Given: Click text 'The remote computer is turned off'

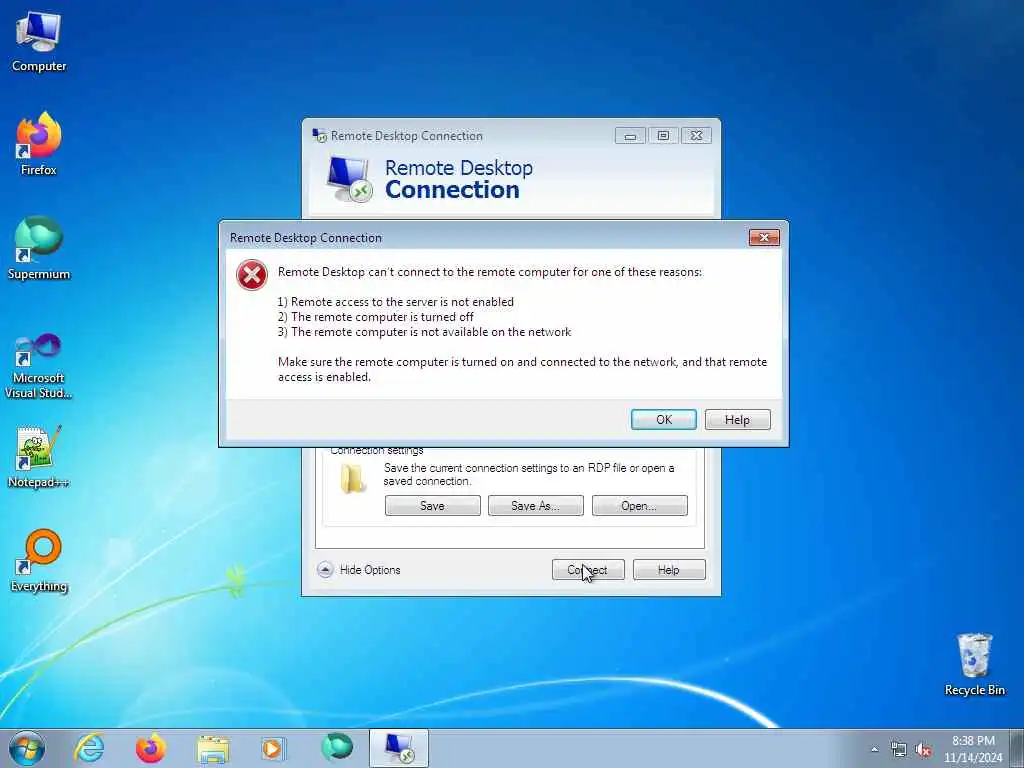Looking at the screenshot, I should (382, 317).
